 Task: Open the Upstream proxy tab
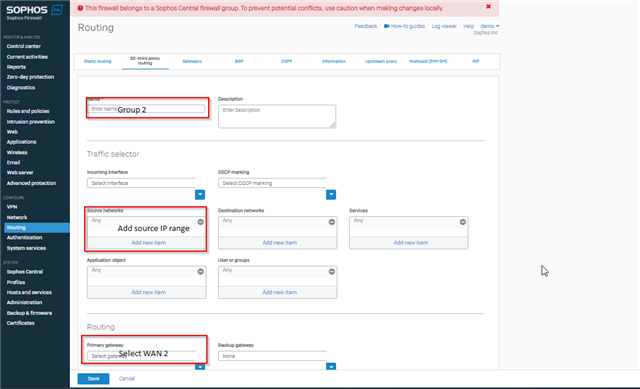pos(381,61)
